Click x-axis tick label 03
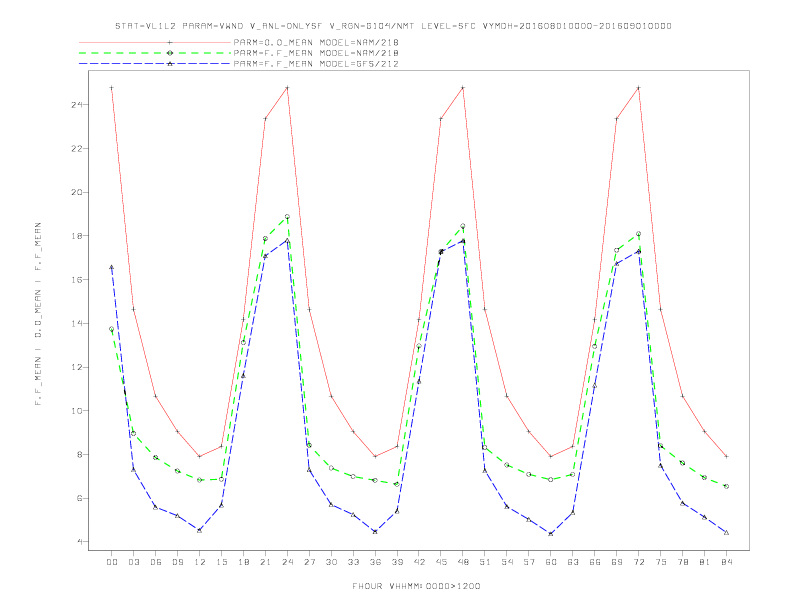 pos(133,562)
